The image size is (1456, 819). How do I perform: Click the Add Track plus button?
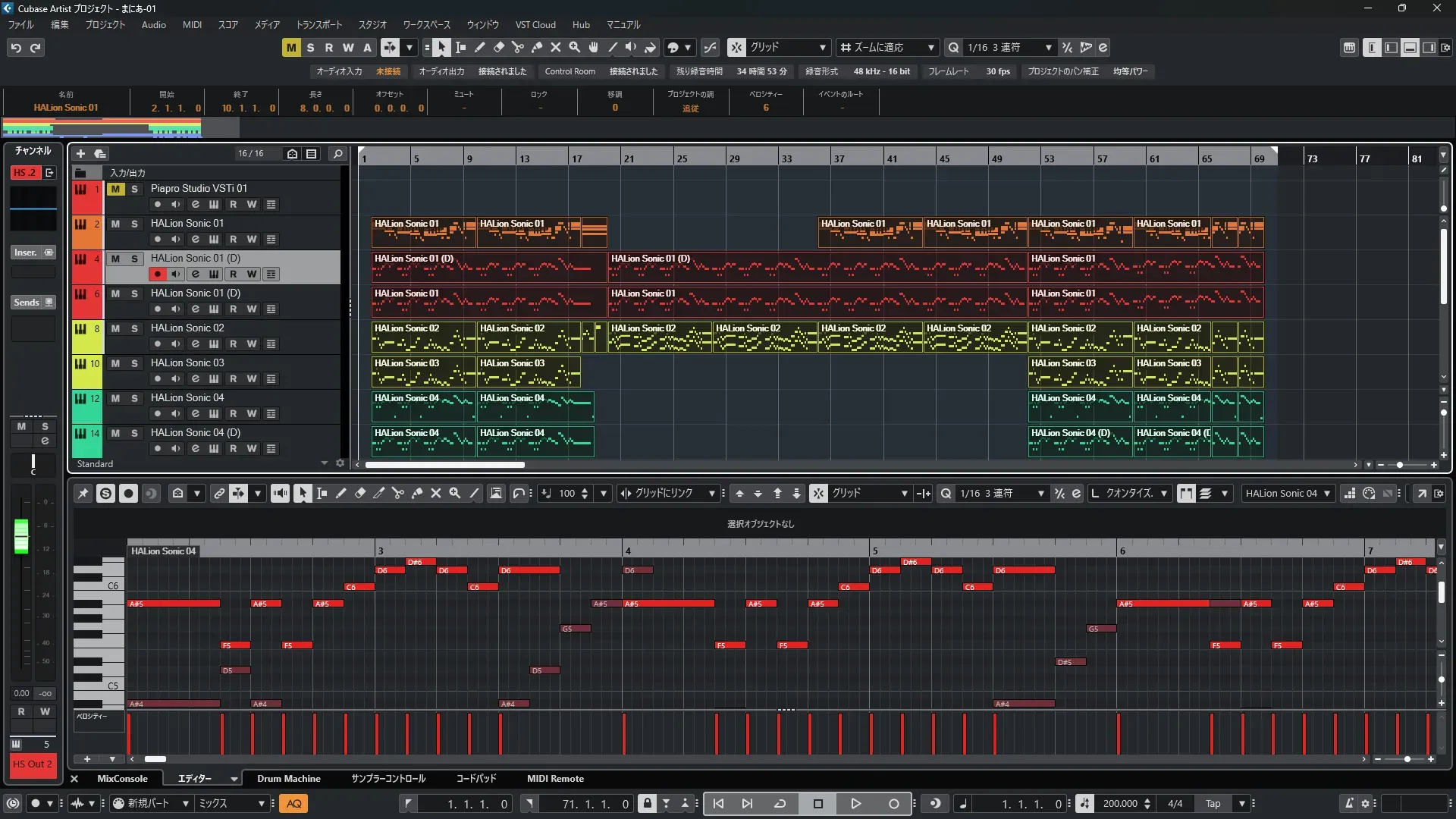pyautogui.click(x=80, y=153)
